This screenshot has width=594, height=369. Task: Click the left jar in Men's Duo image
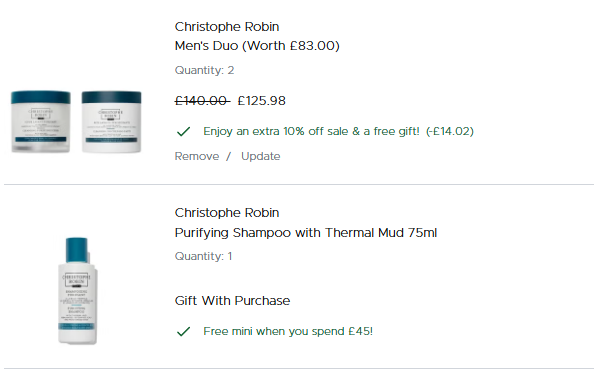click(41, 122)
